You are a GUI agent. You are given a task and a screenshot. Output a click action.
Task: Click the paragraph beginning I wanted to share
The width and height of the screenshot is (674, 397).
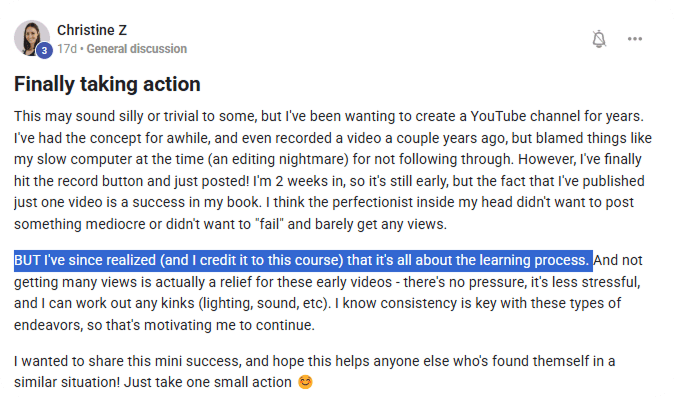(315, 372)
